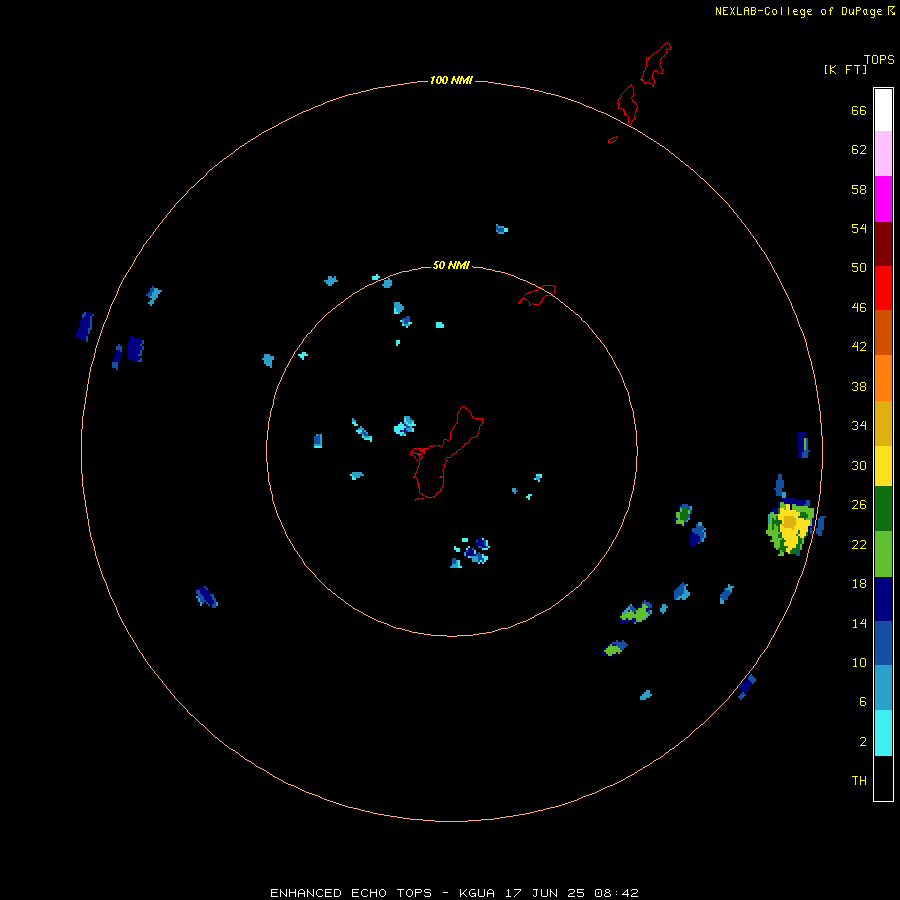Select the dark red legend swatch
This screenshot has height=900, width=900.
pyautogui.click(x=883, y=244)
